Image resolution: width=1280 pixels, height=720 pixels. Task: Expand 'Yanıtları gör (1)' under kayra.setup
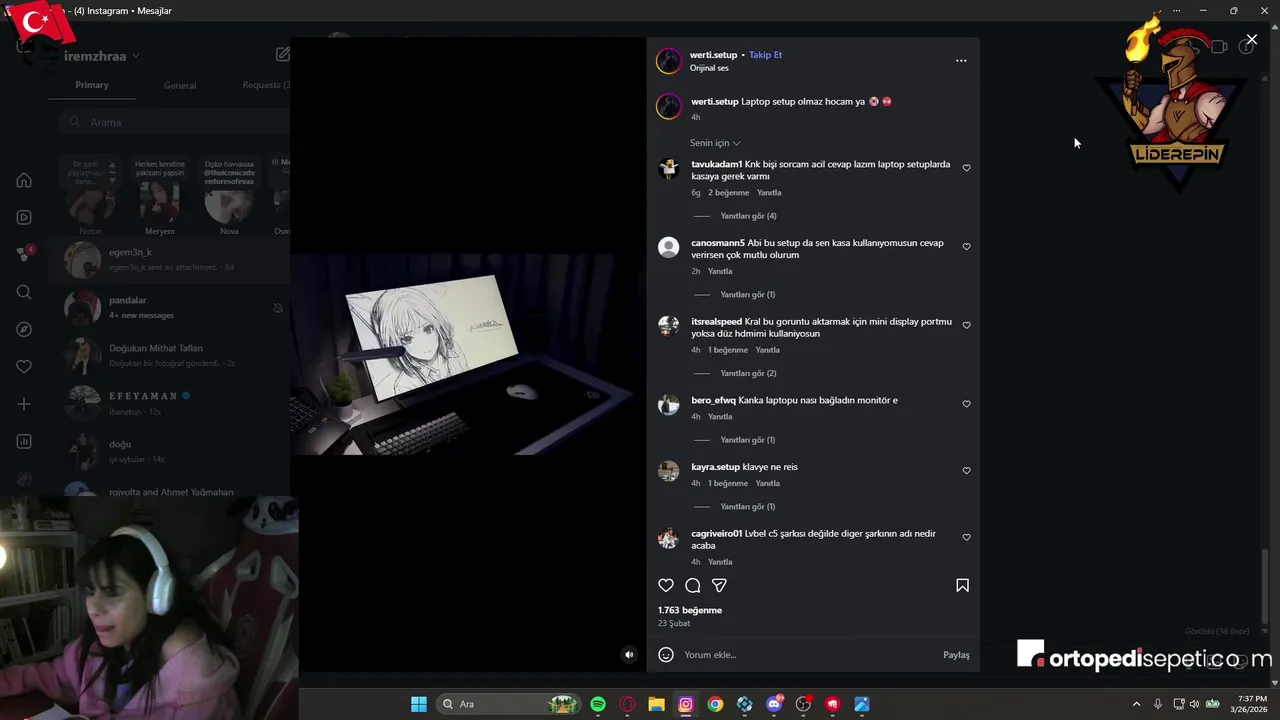[x=748, y=507]
